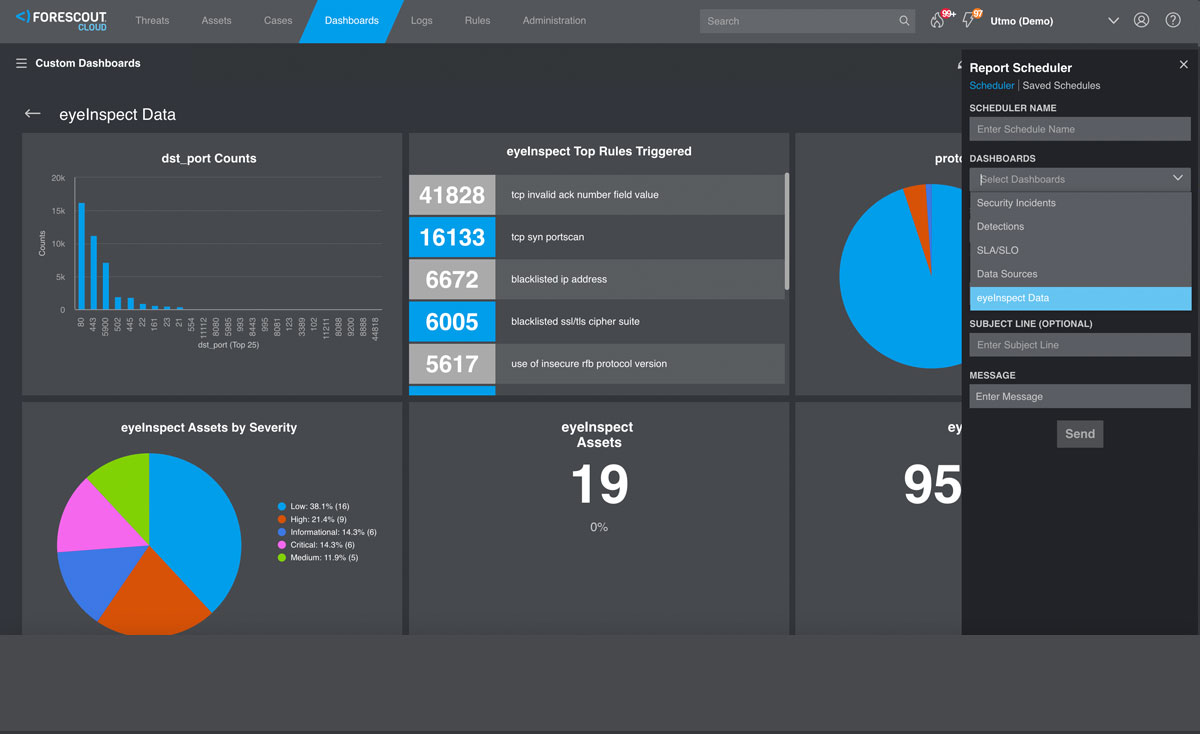Click the 6672 rule count tile
Screen dimensions: 1200x734
452,279
